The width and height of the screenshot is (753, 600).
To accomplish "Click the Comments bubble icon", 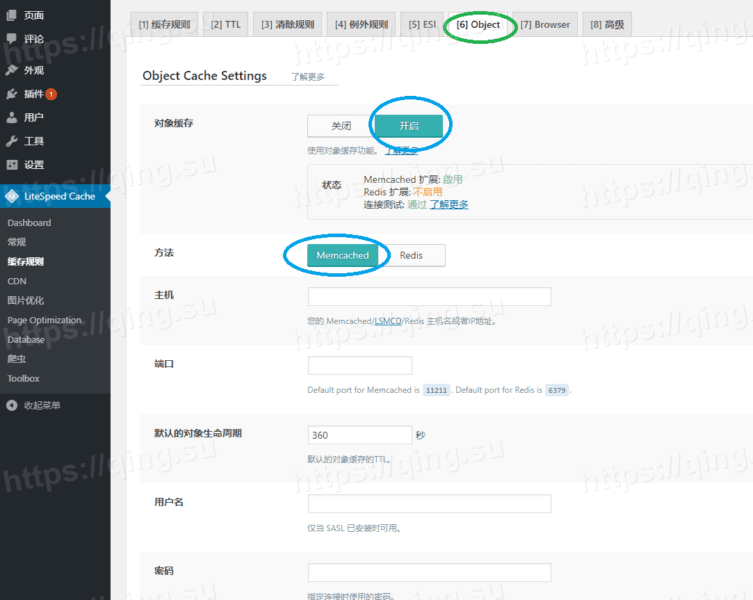I will coord(12,39).
